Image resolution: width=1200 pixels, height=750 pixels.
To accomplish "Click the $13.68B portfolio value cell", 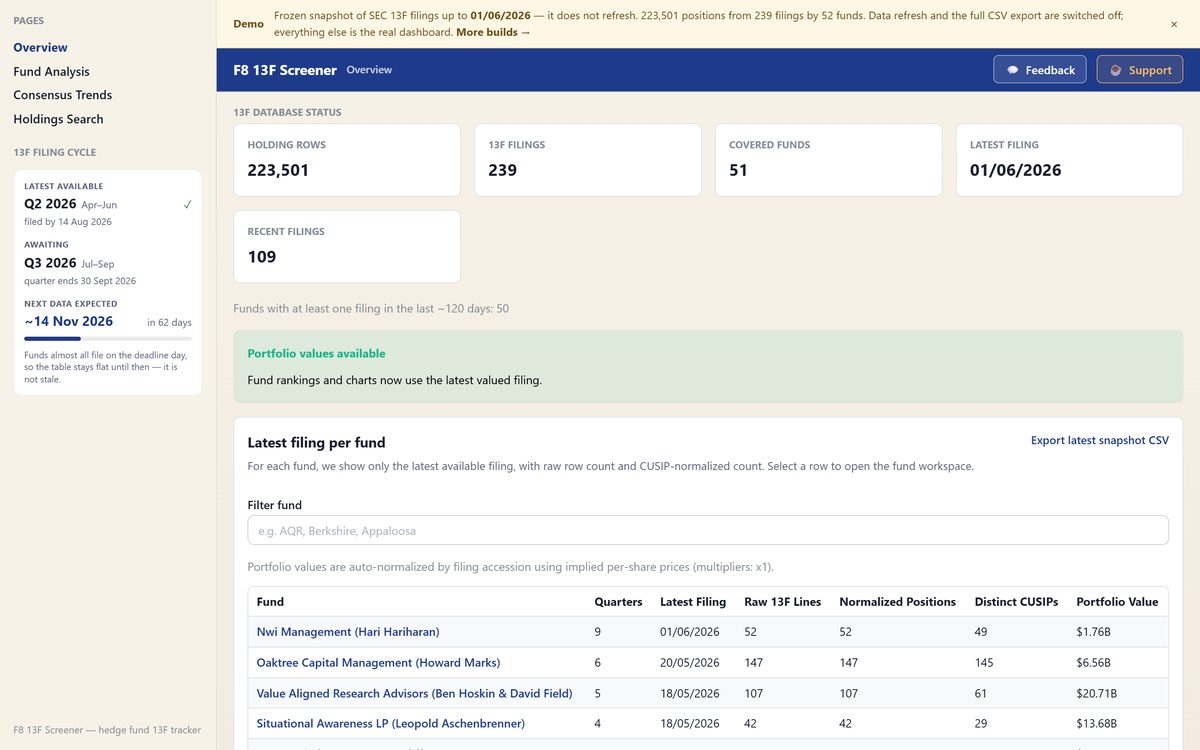I will coord(1096,723).
